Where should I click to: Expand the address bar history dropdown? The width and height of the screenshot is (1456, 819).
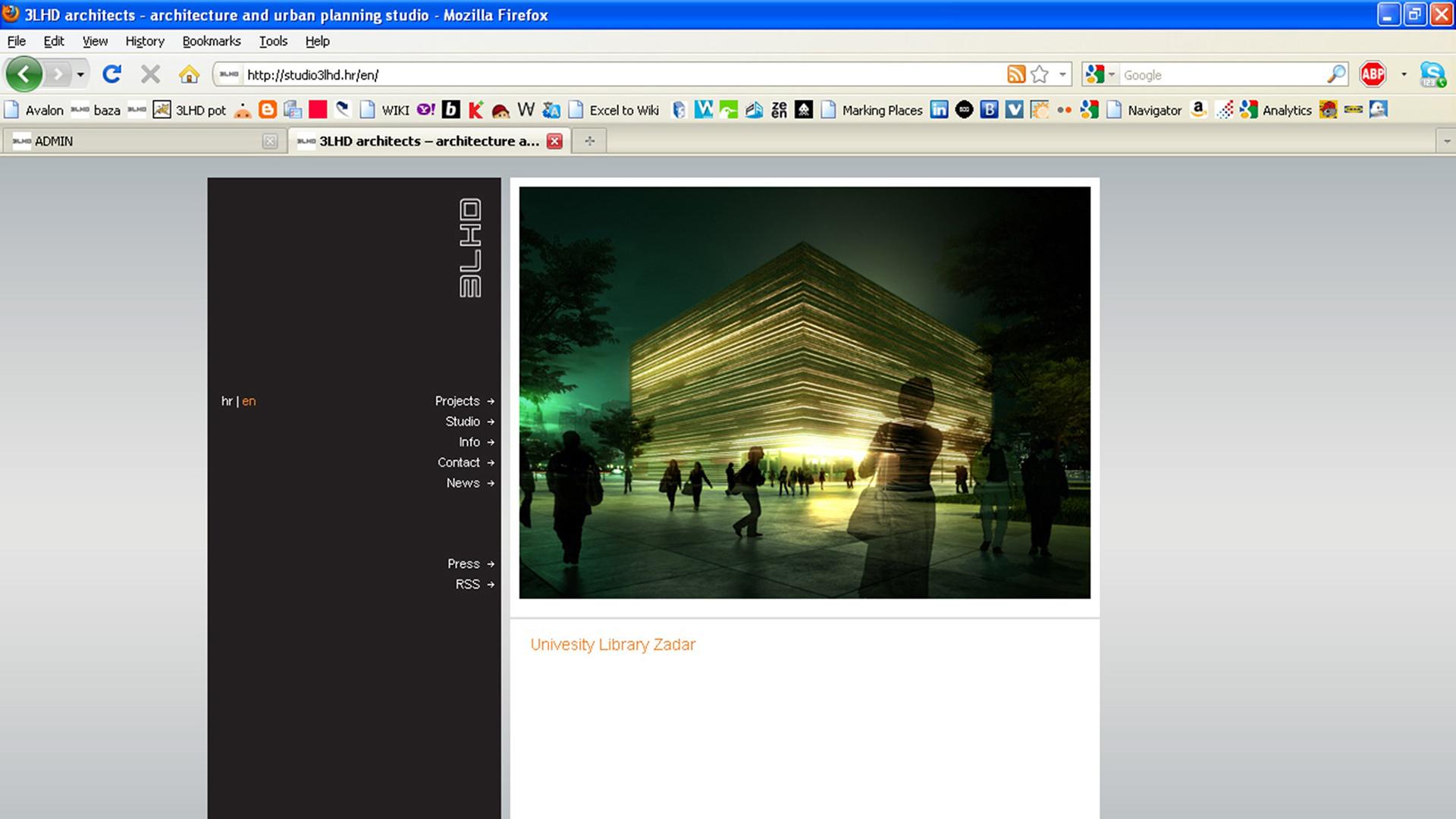[1062, 74]
